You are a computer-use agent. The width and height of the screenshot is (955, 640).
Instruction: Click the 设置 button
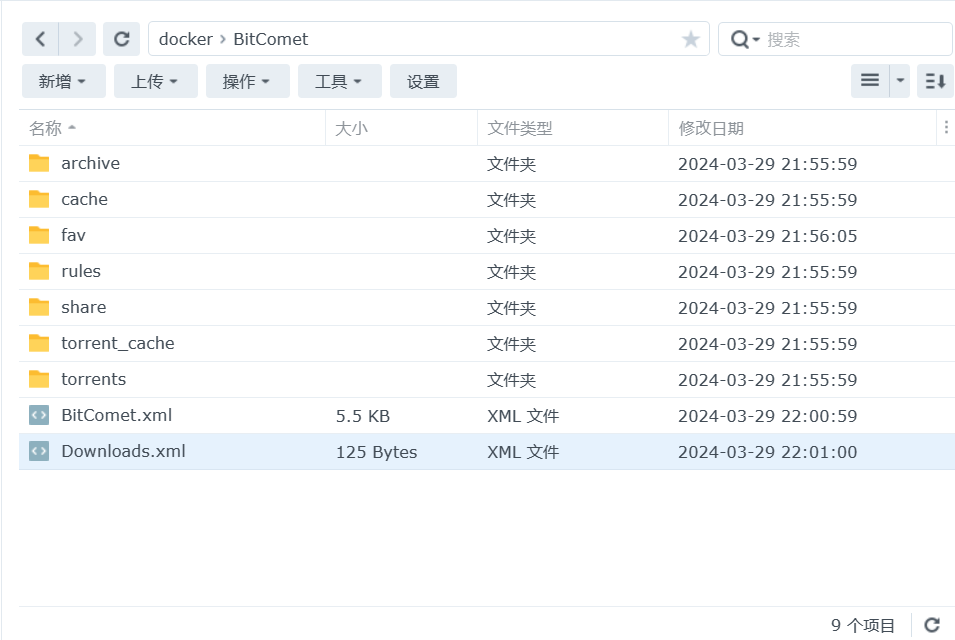tap(423, 81)
